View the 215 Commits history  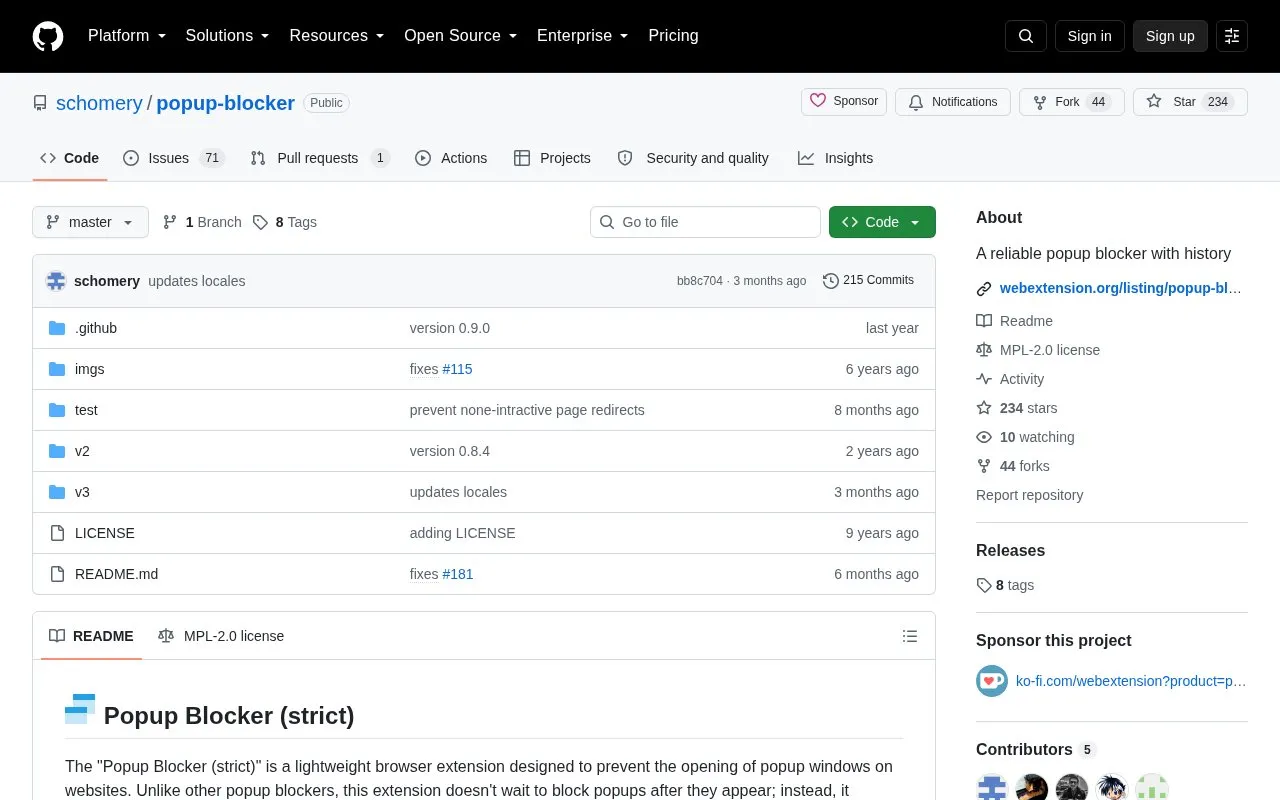coord(868,280)
